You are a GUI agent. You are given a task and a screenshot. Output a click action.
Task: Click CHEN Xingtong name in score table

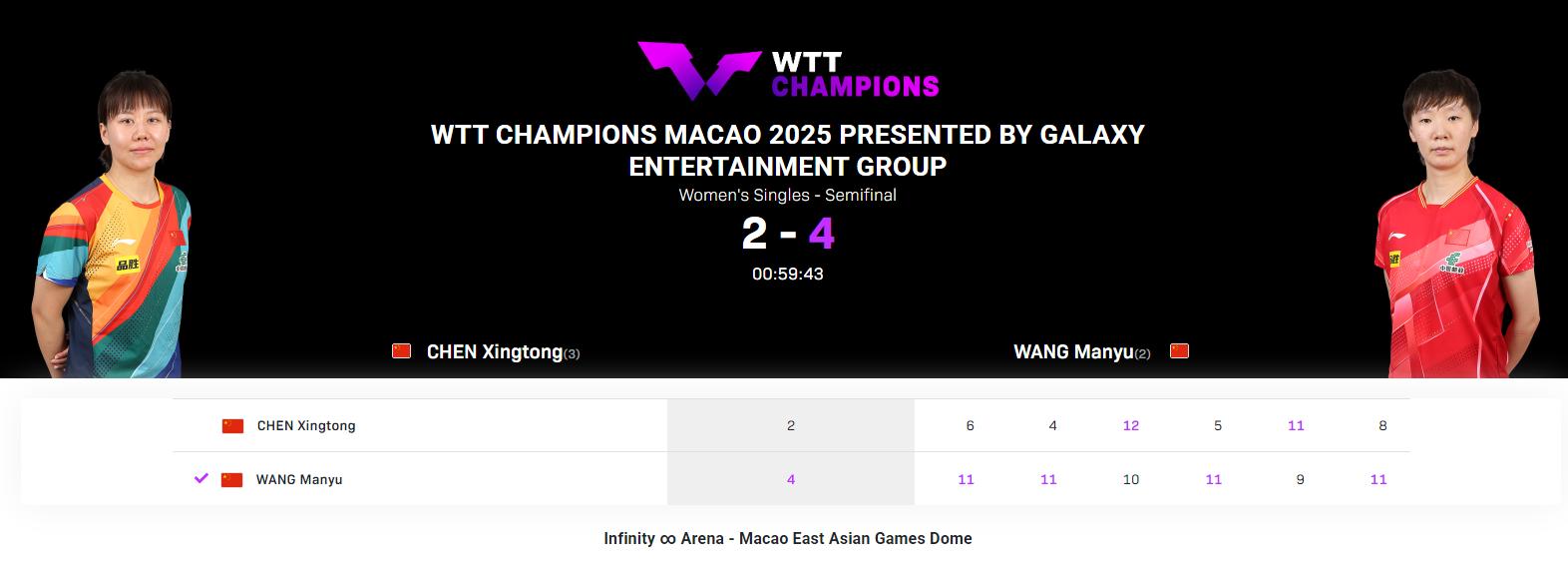pyautogui.click(x=306, y=426)
